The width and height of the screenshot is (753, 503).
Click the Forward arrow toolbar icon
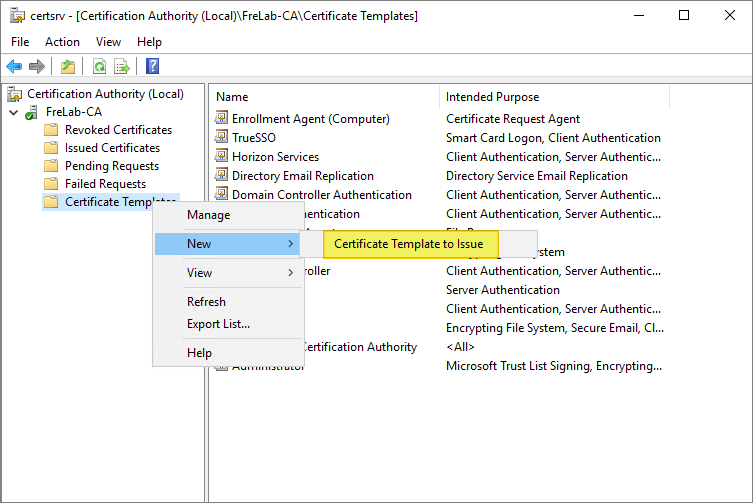[x=37, y=67]
